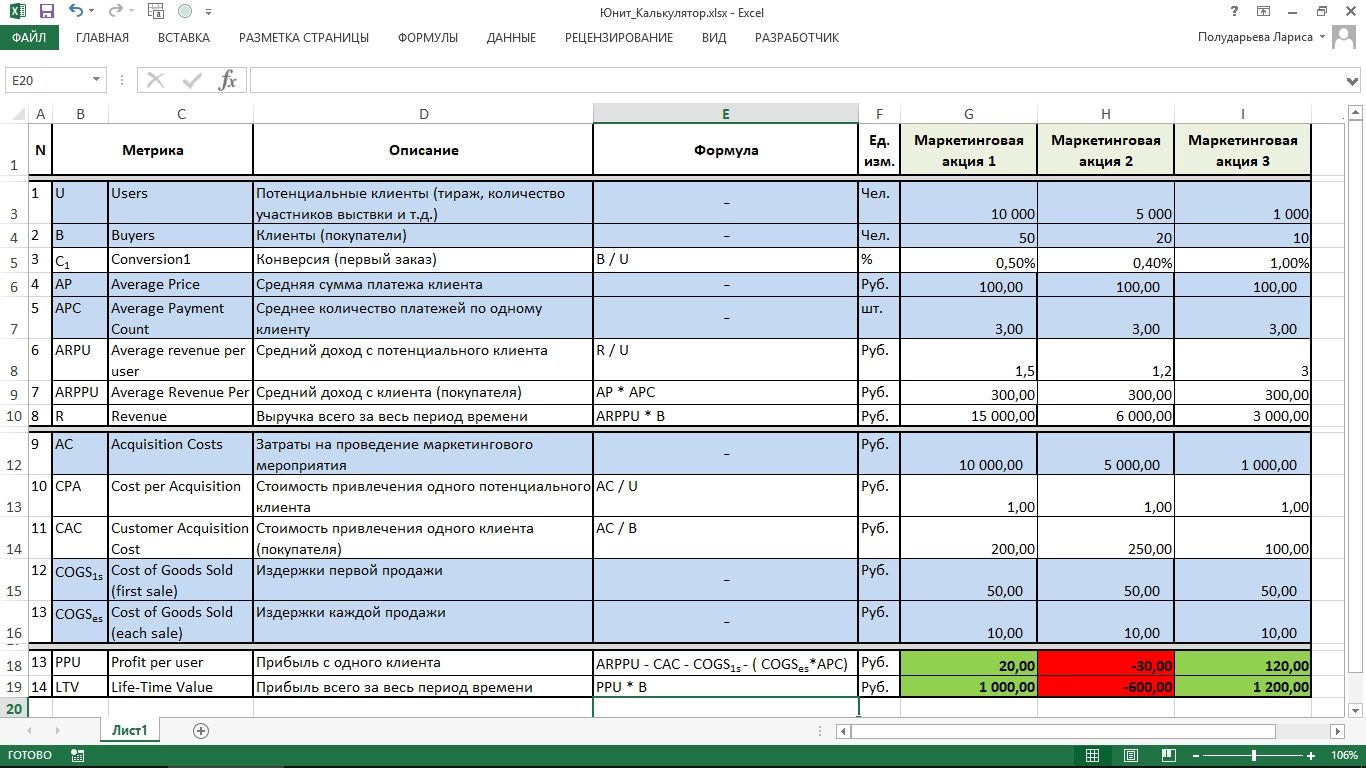
Task: Open the Name Box dropdown arrow
Action: 97,80
